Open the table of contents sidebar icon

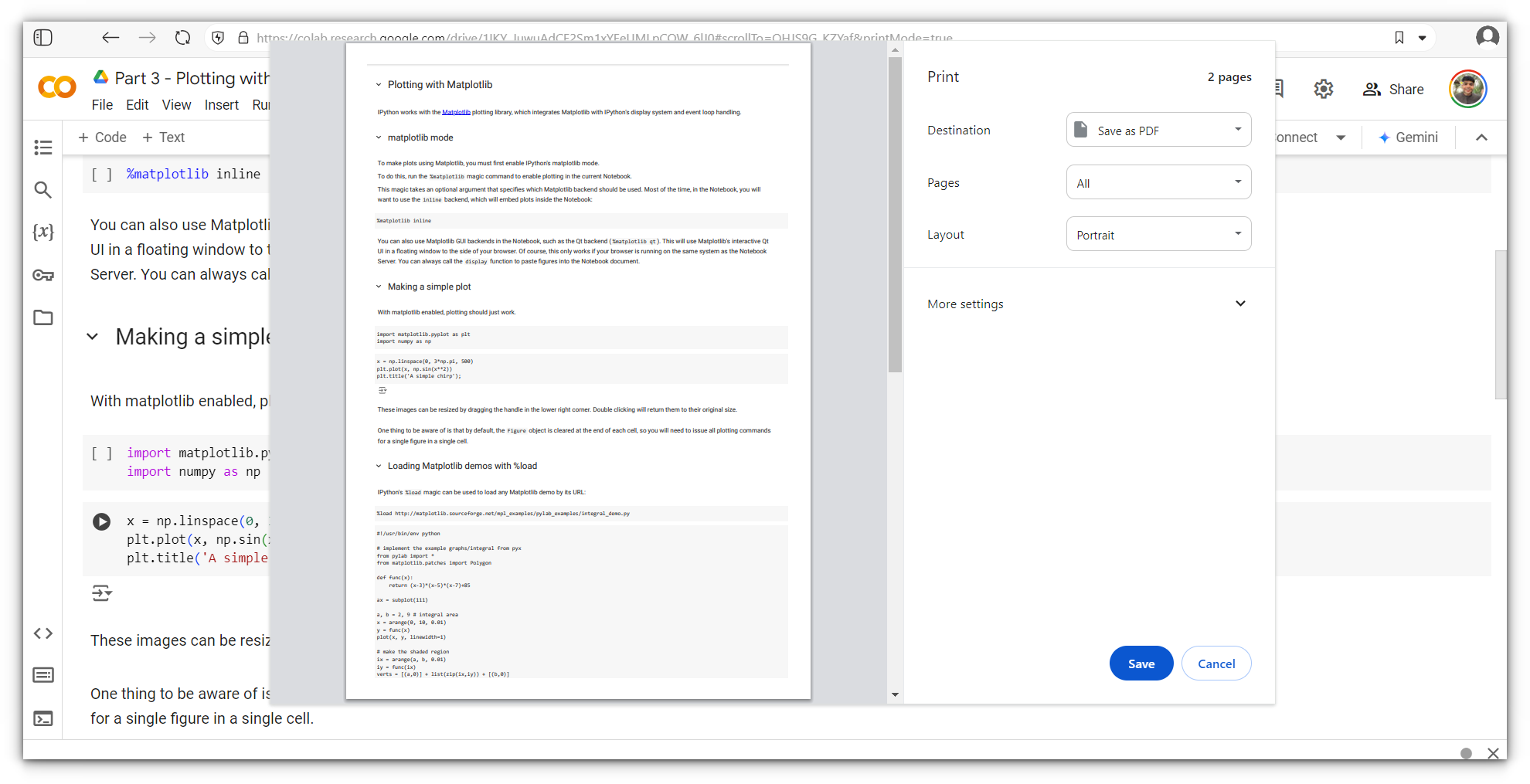pos(43,148)
